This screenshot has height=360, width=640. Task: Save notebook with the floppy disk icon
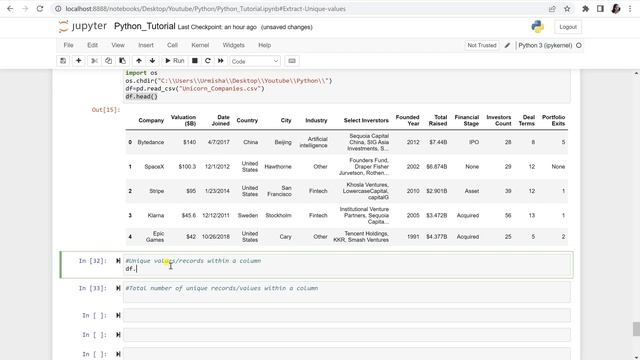point(63,61)
